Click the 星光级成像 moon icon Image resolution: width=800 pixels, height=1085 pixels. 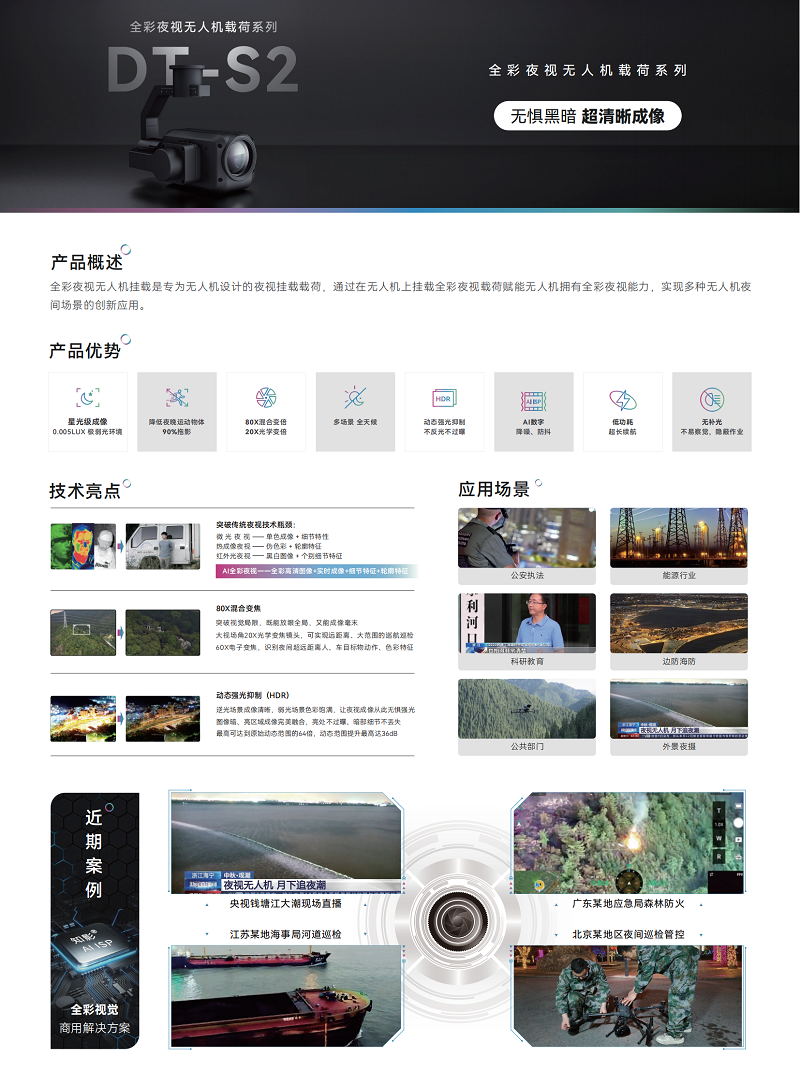point(88,398)
